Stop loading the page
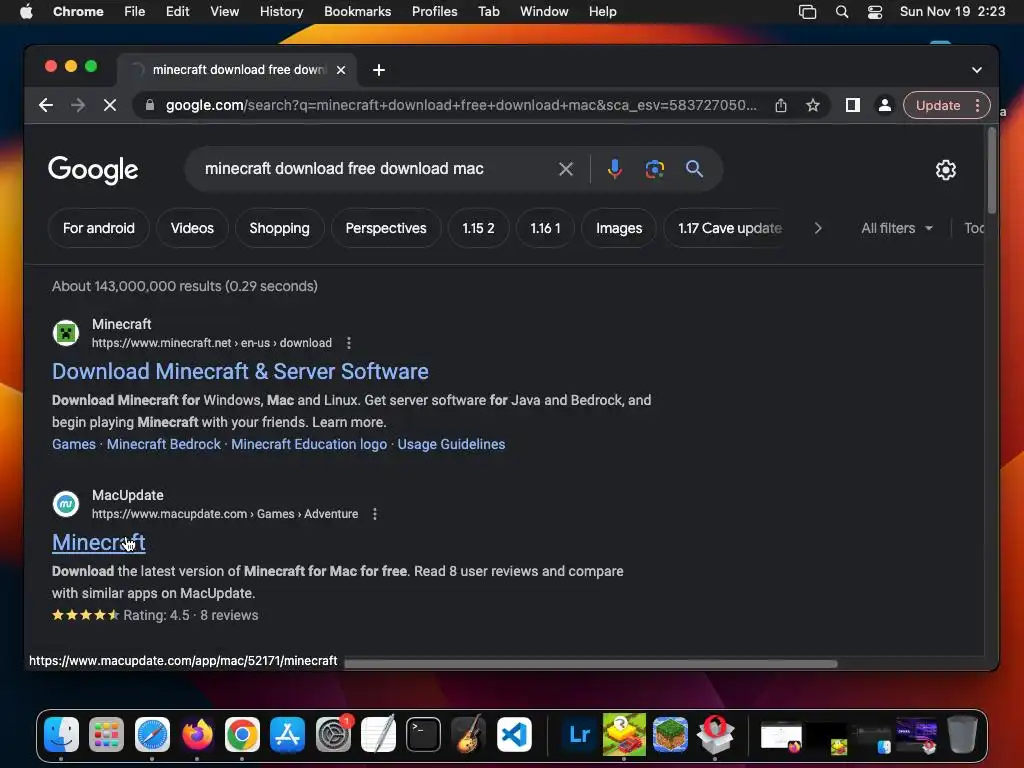 (x=110, y=105)
